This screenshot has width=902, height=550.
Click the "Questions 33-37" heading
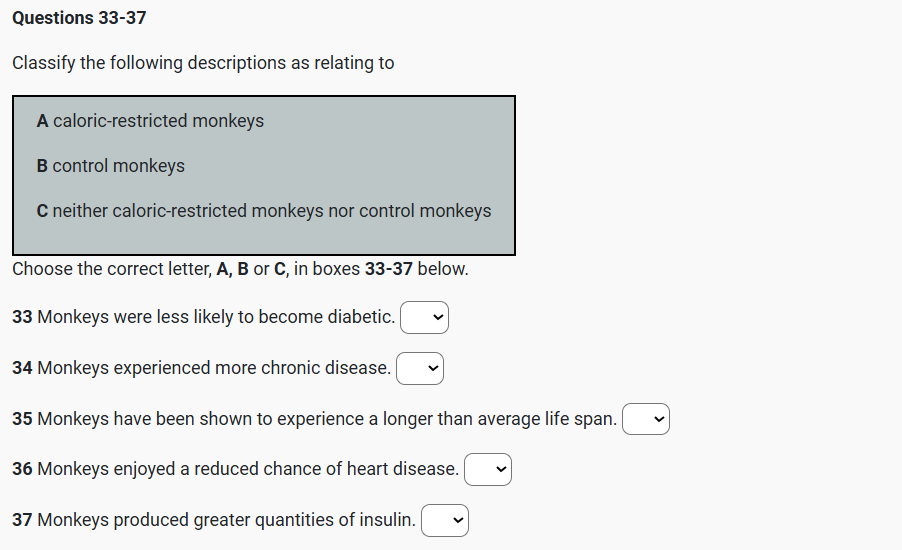79,18
